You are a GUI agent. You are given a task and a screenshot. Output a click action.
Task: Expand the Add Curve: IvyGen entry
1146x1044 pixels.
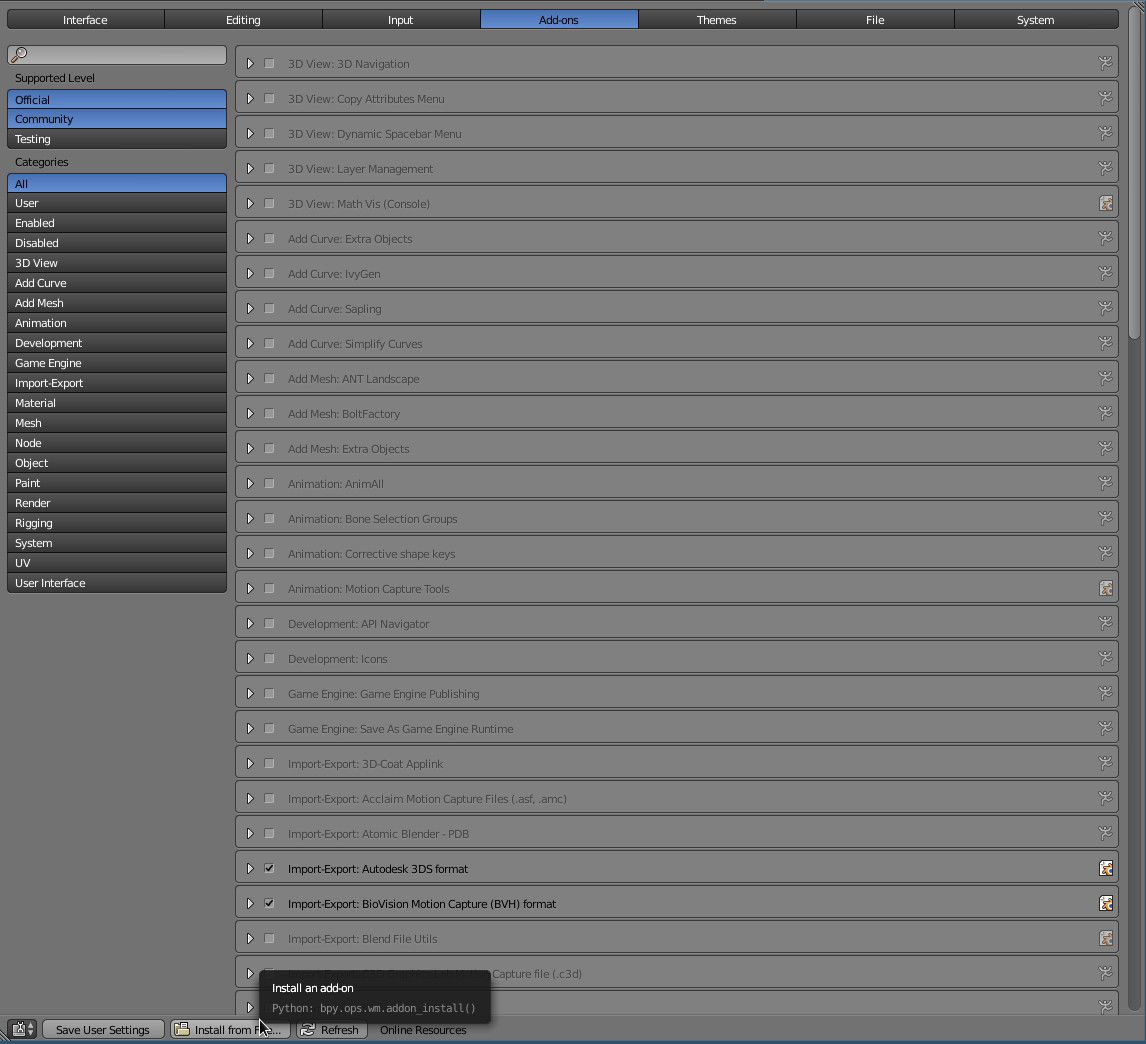pyautogui.click(x=250, y=273)
